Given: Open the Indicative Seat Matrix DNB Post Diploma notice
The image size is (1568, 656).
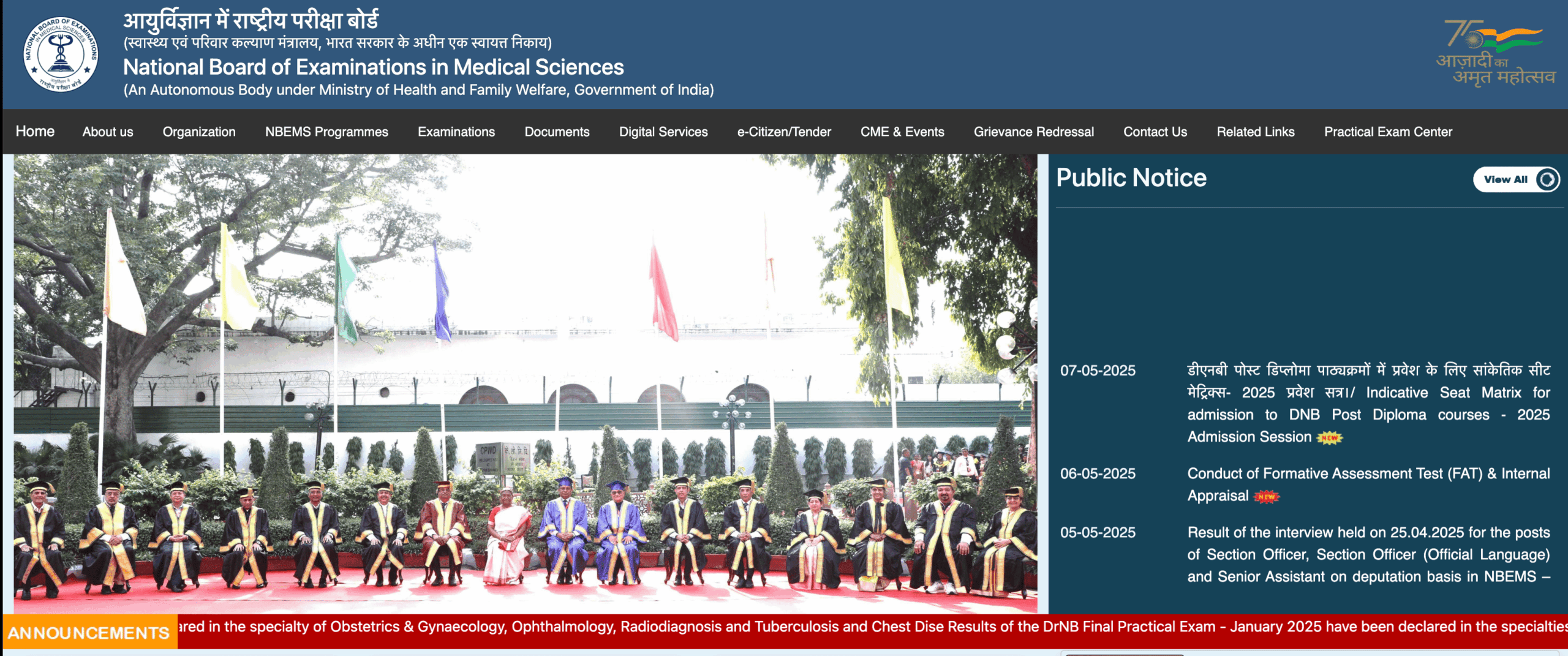Looking at the screenshot, I should click(x=1368, y=404).
